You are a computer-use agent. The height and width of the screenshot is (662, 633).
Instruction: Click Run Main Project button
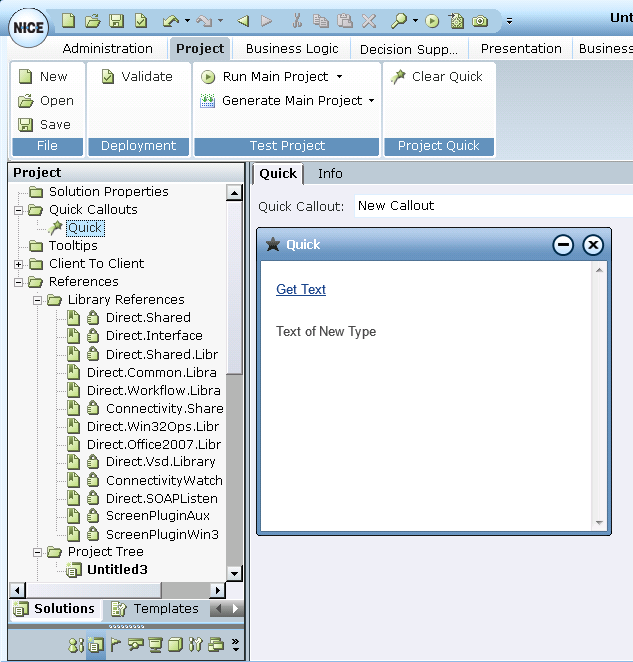[x=265, y=76]
